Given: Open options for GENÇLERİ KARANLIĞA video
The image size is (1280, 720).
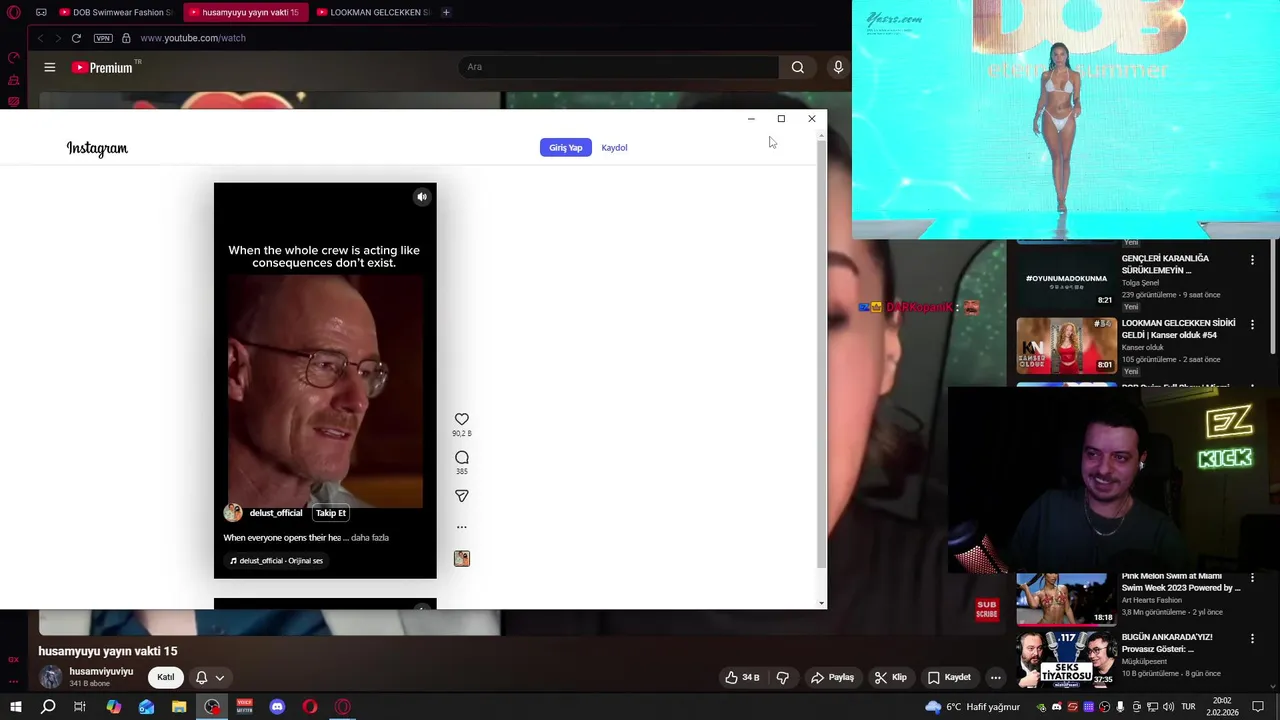Looking at the screenshot, I should tap(1252, 260).
